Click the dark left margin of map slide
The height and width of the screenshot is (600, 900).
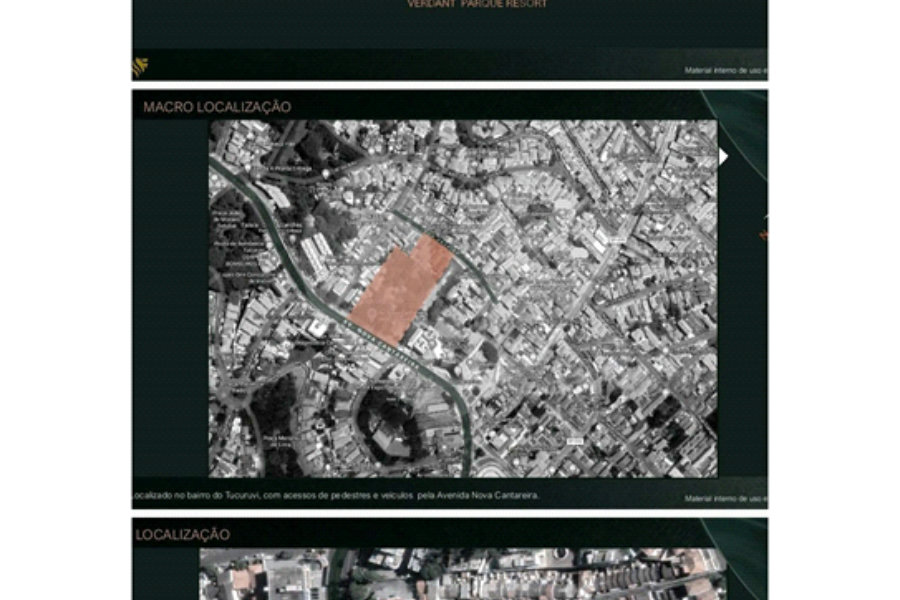(x=170, y=299)
